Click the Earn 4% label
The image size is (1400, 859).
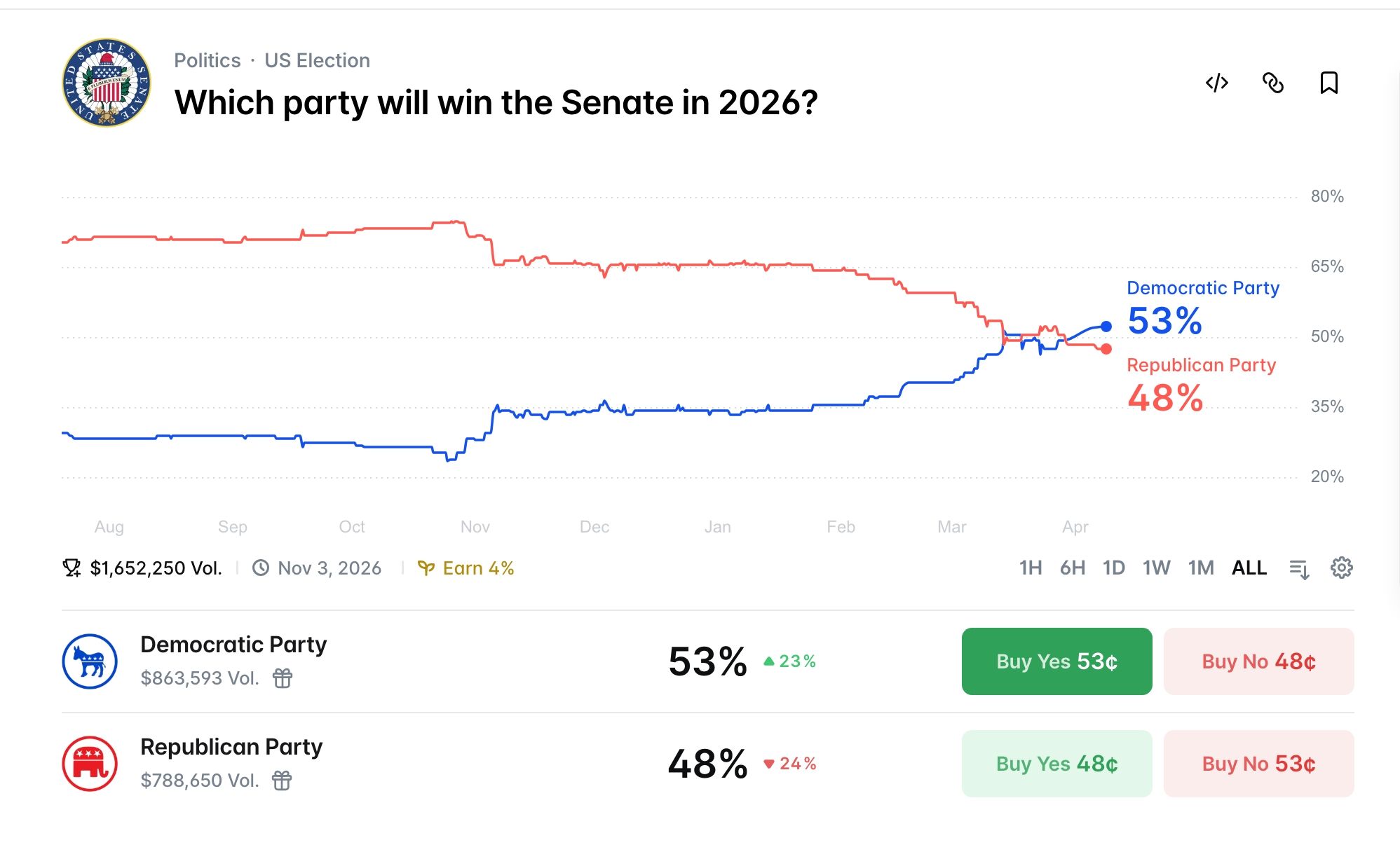(x=468, y=568)
